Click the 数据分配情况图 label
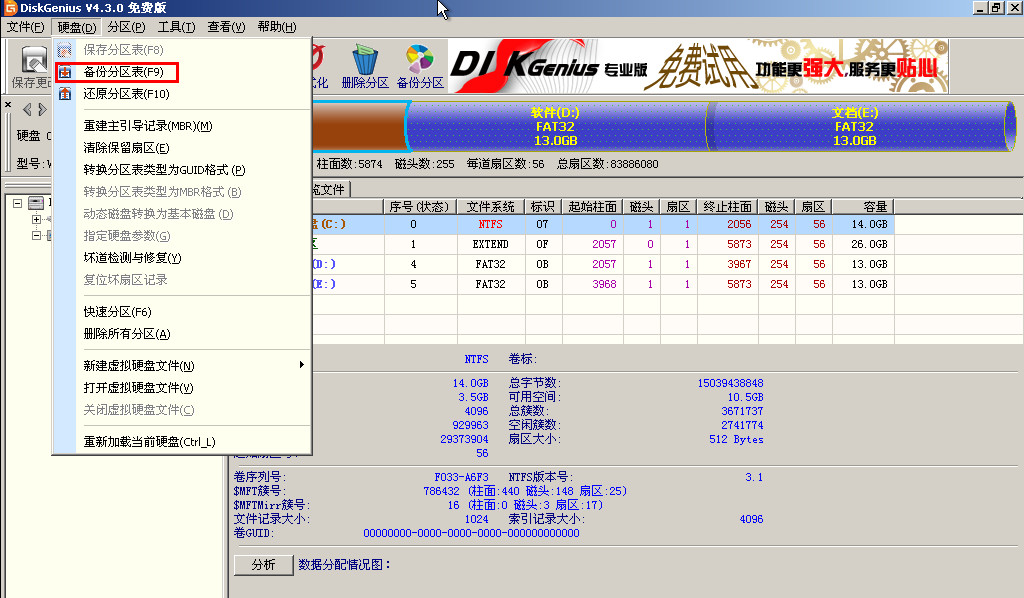 (344, 565)
